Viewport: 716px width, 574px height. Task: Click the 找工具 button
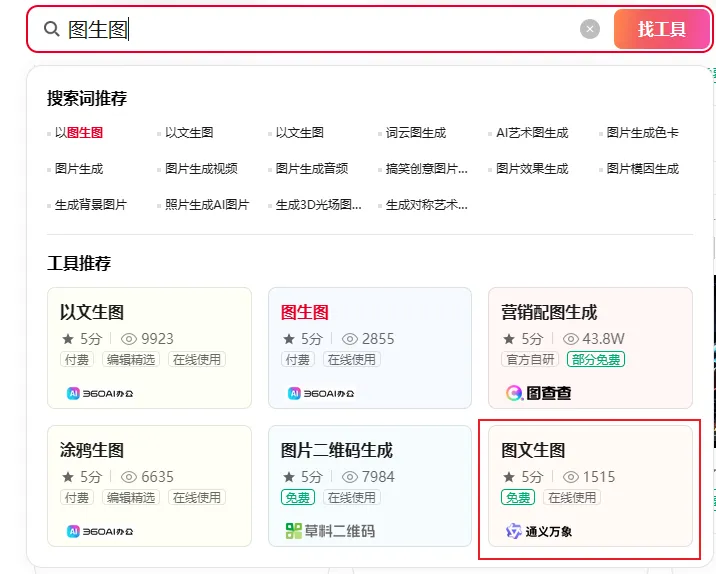pyautogui.click(x=662, y=29)
